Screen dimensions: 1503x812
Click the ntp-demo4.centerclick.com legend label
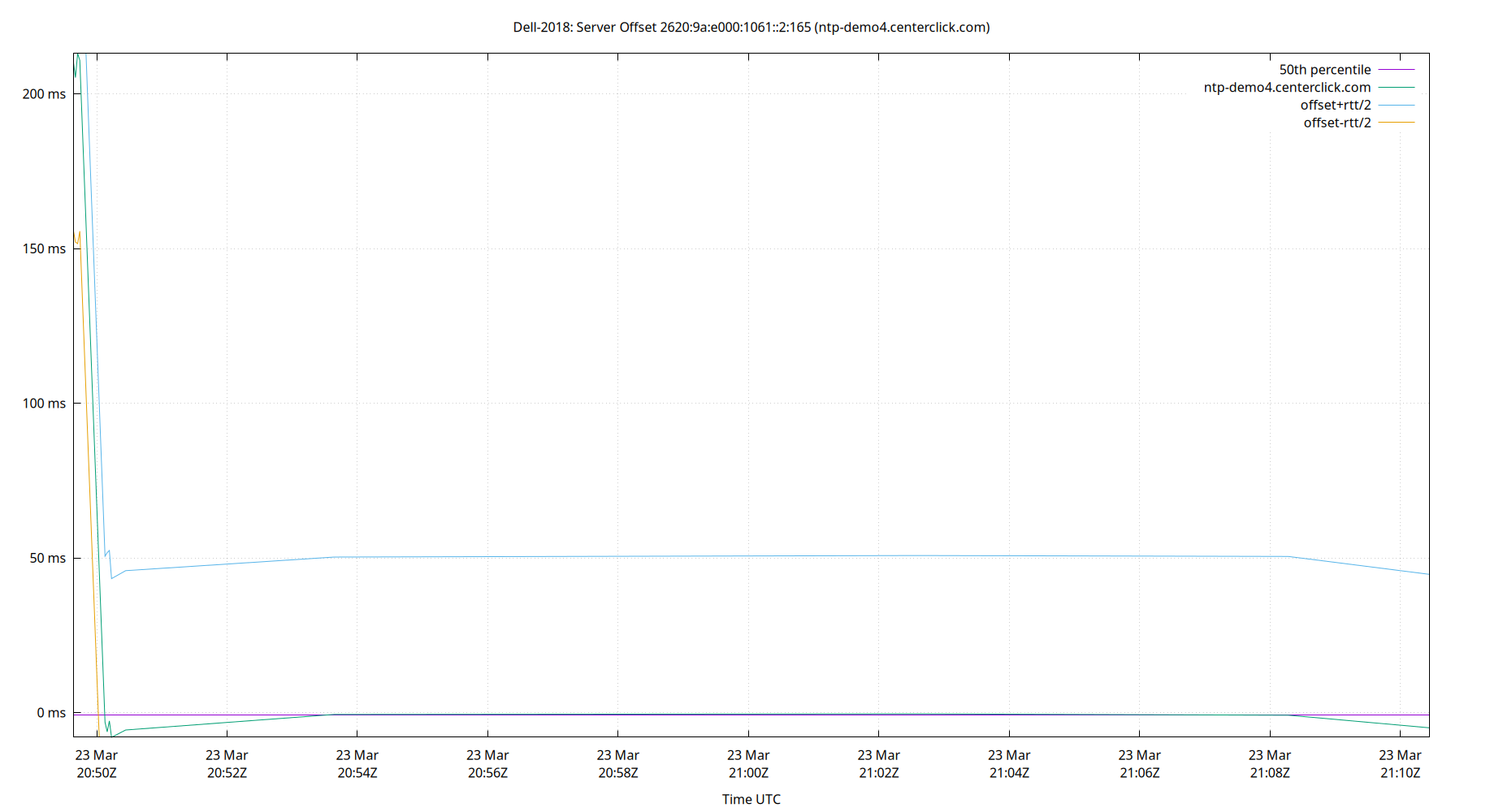tap(1286, 87)
